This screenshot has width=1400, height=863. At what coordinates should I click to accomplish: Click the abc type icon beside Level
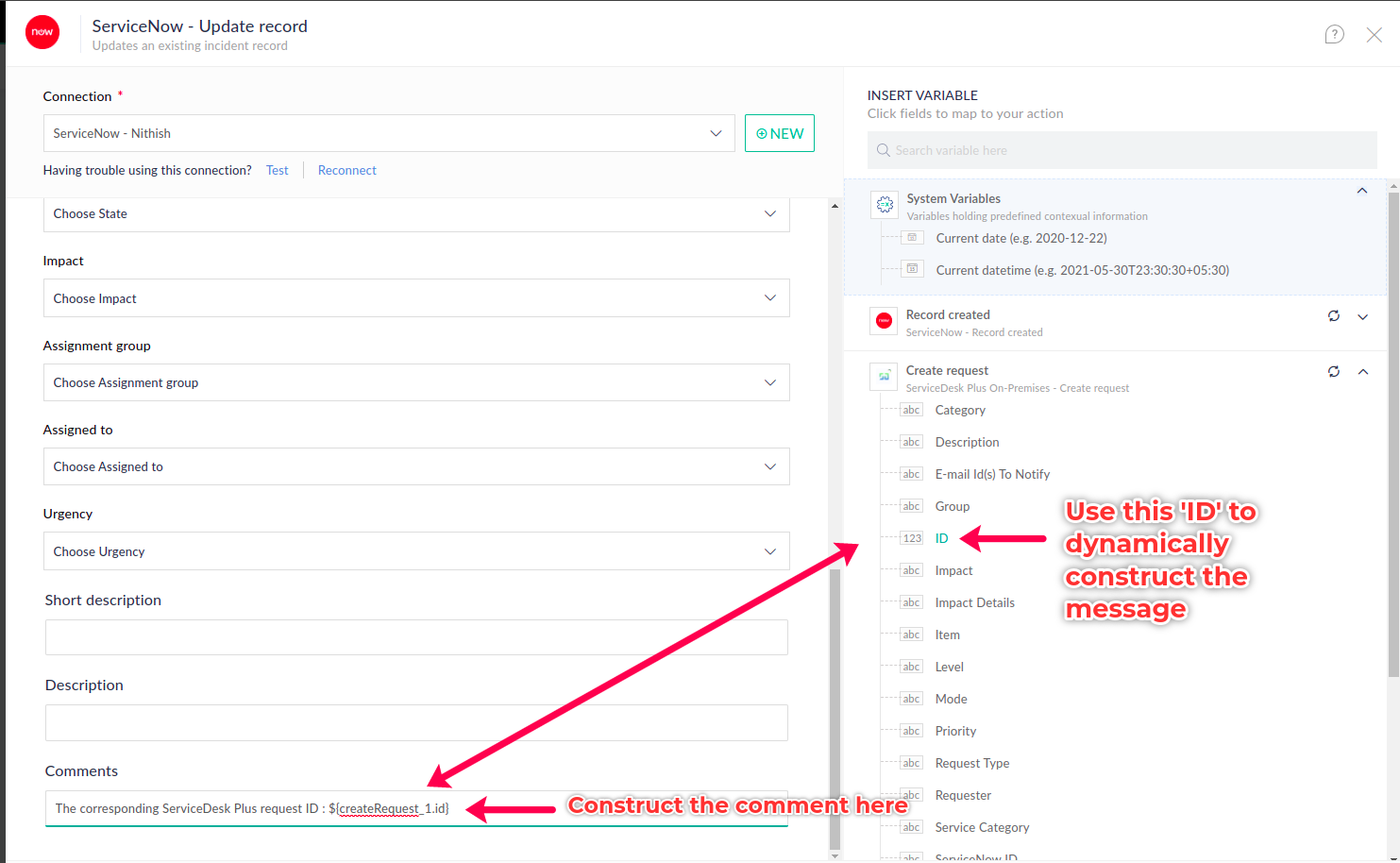tap(911, 667)
